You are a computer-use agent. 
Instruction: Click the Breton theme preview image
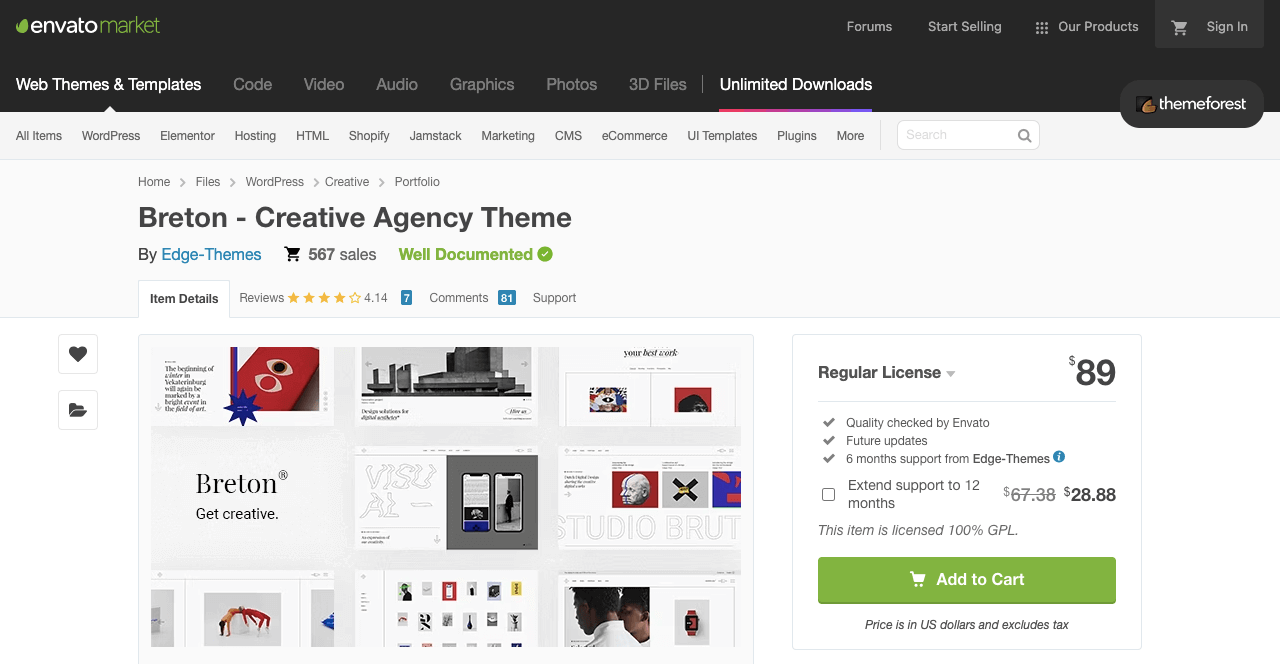[x=445, y=495]
